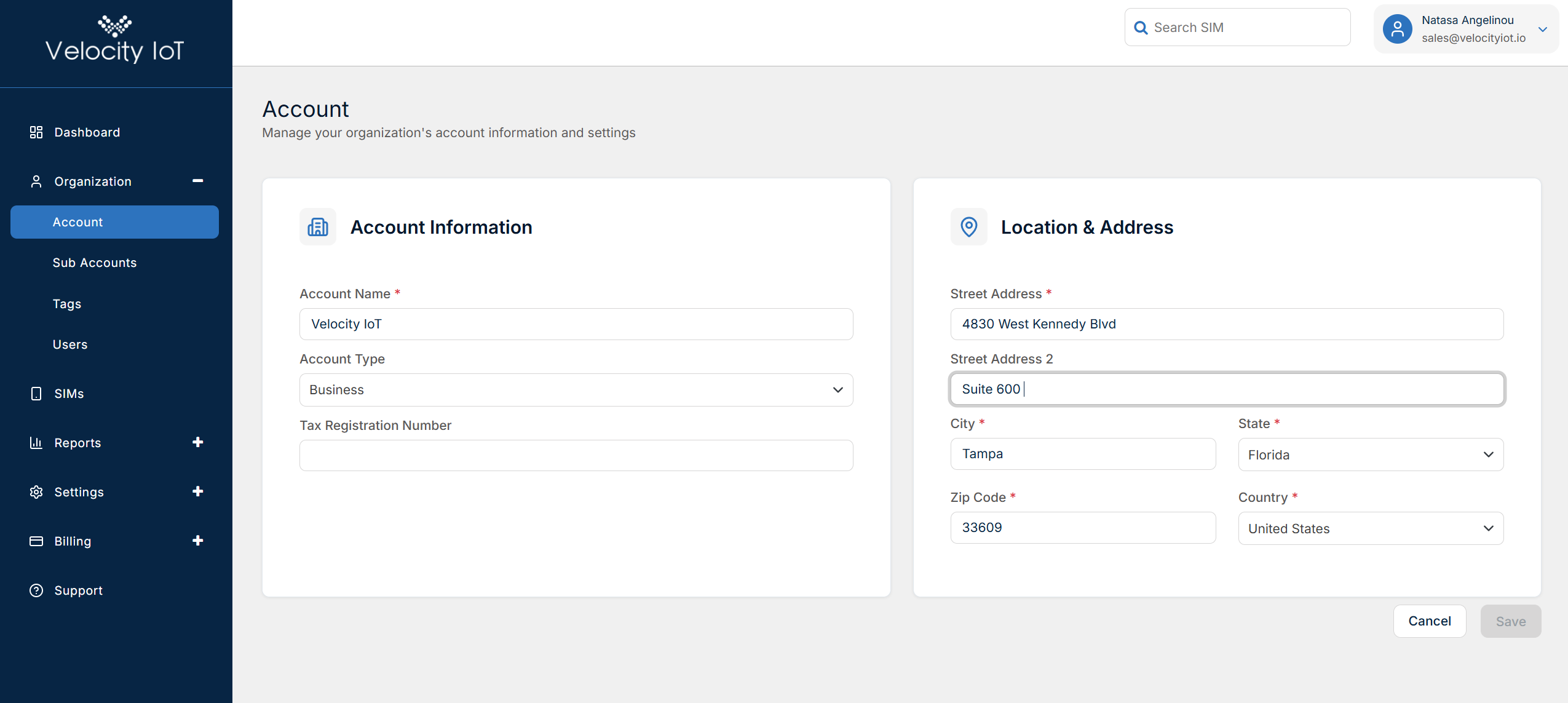Screen dimensions: 1568x703
Task: Focus the Search SIM field
Action: pyautogui.click(x=1237, y=28)
